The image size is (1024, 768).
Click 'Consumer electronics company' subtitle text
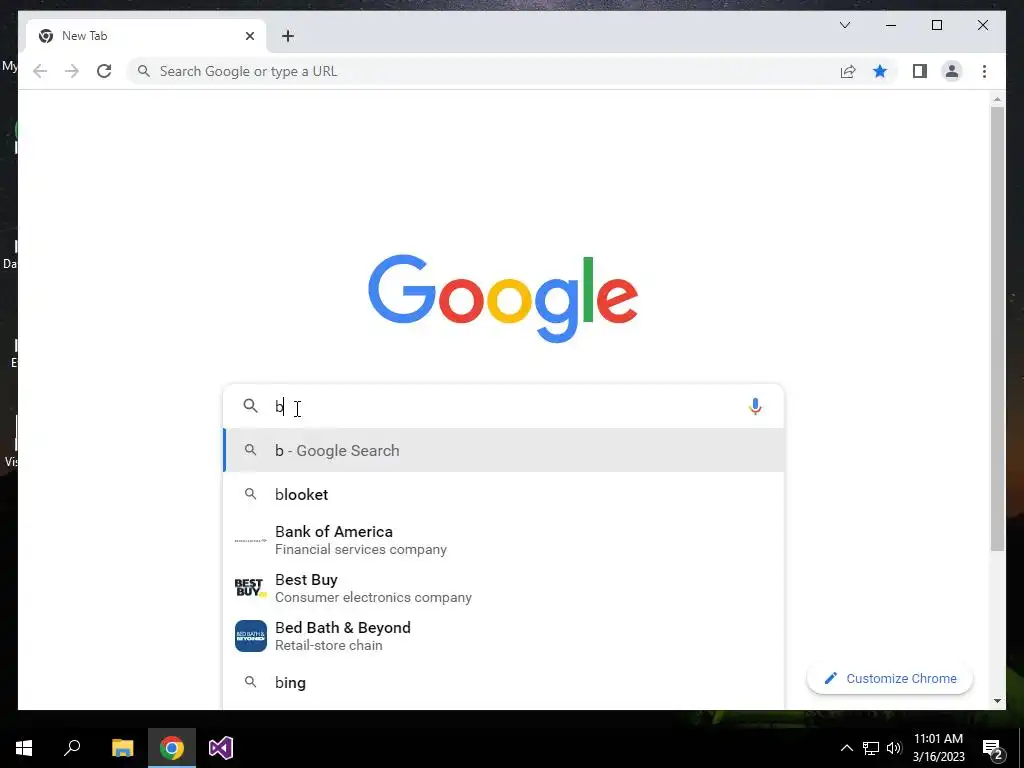pyautogui.click(x=373, y=598)
